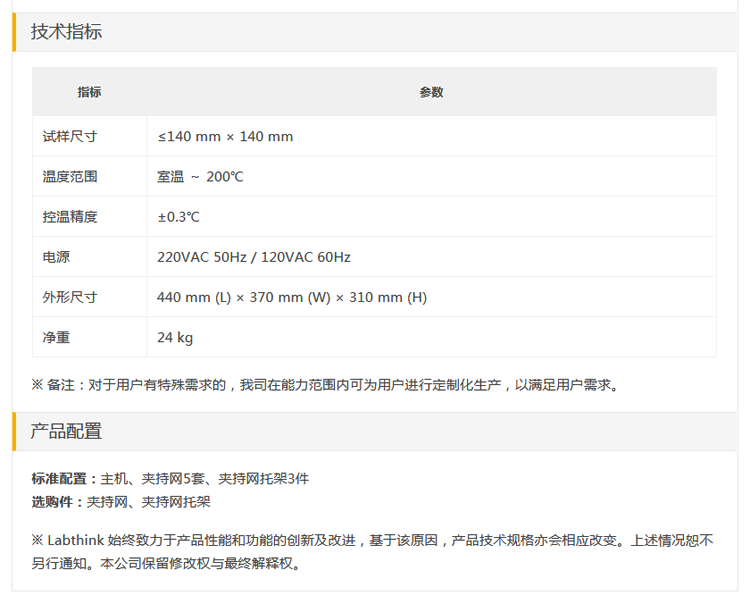Select the 外形尺寸 row label
Screen dimensions: 750x604
[70, 297]
